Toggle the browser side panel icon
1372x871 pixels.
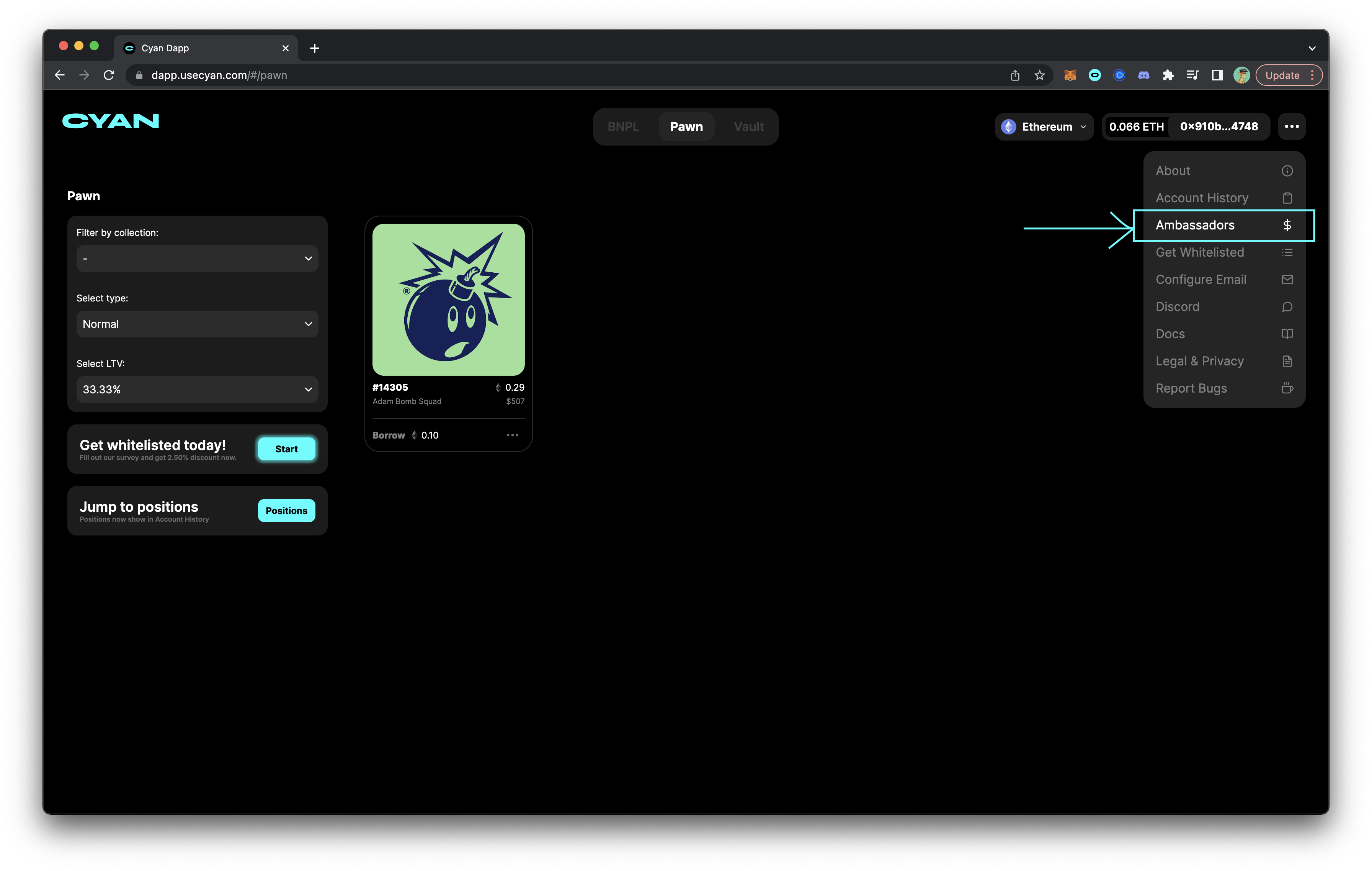(1217, 75)
